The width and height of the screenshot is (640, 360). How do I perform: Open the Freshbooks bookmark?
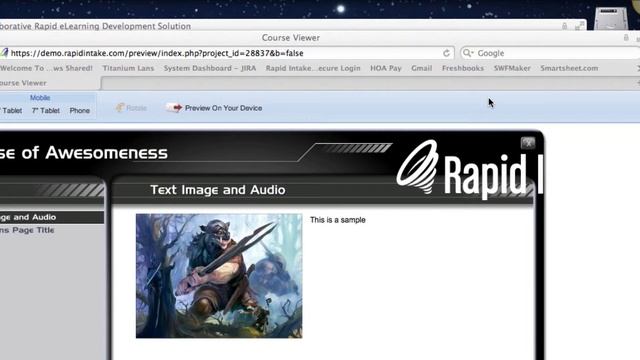[x=463, y=68]
